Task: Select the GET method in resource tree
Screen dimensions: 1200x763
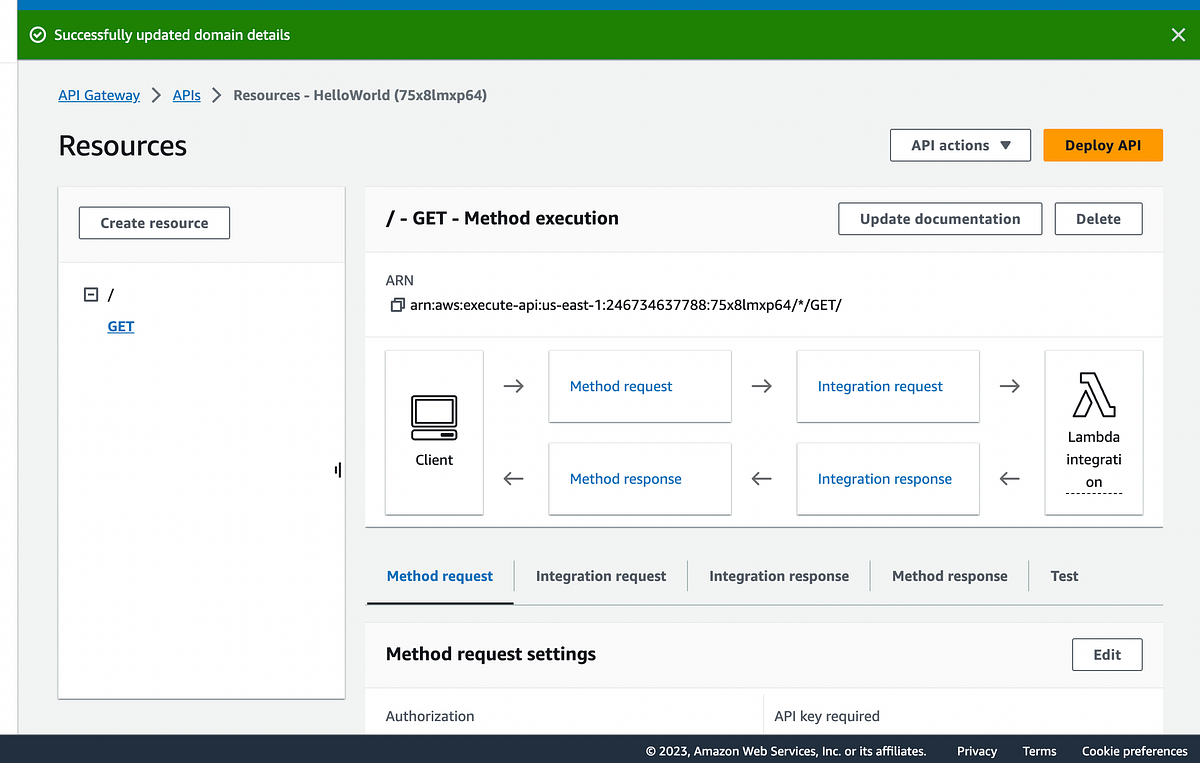Action: [120, 326]
